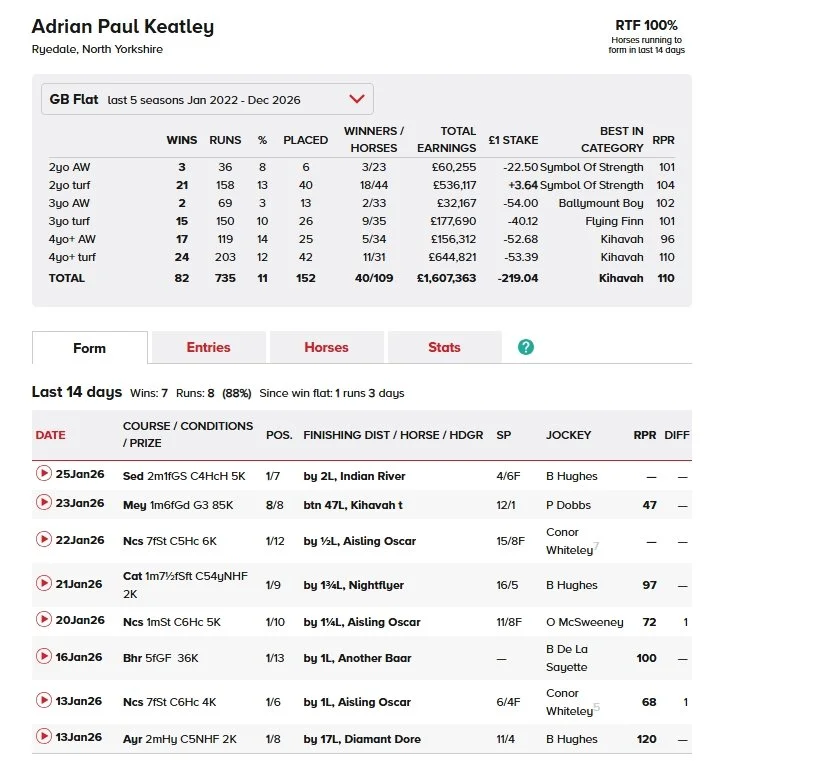Open the Stats tab
The width and height of the screenshot is (822, 767).
click(x=444, y=347)
